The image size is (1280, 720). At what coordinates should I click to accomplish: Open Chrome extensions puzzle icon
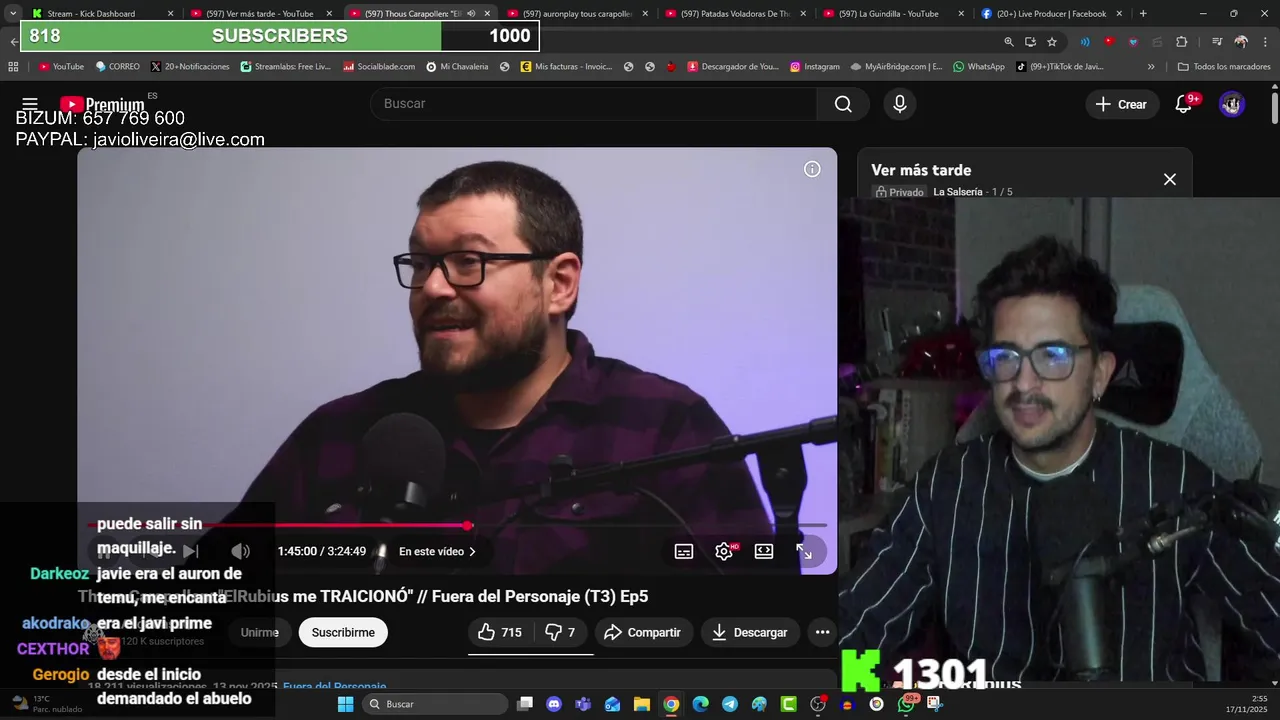[1182, 42]
